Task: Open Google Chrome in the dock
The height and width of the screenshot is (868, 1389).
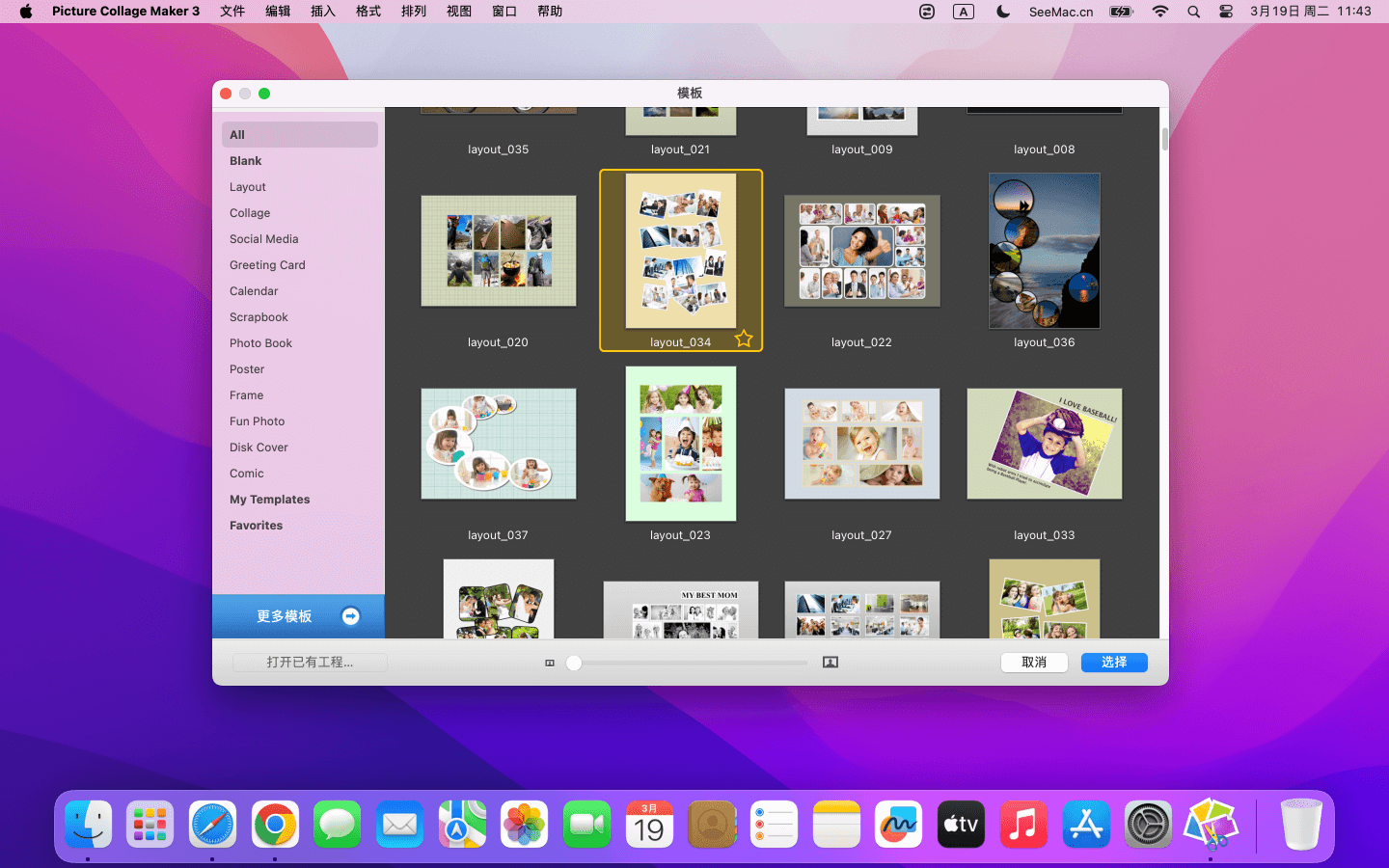Action: pyautogui.click(x=275, y=825)
